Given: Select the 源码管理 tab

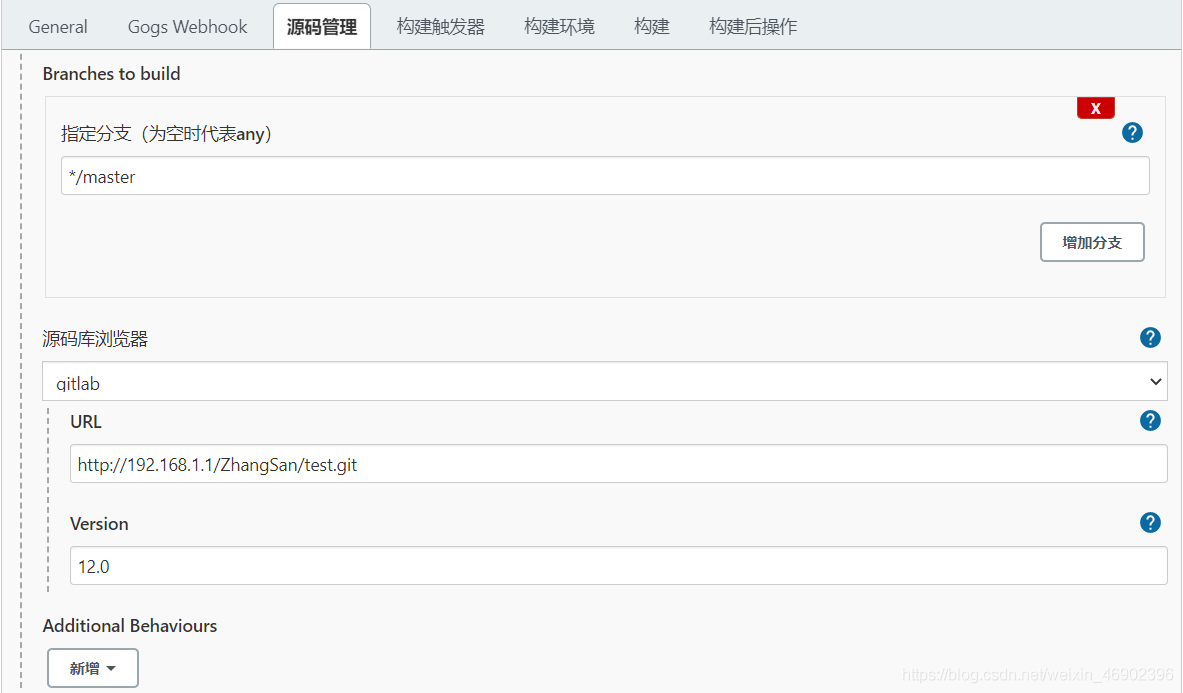Looking at the screenshot, I should pos(321,27).
